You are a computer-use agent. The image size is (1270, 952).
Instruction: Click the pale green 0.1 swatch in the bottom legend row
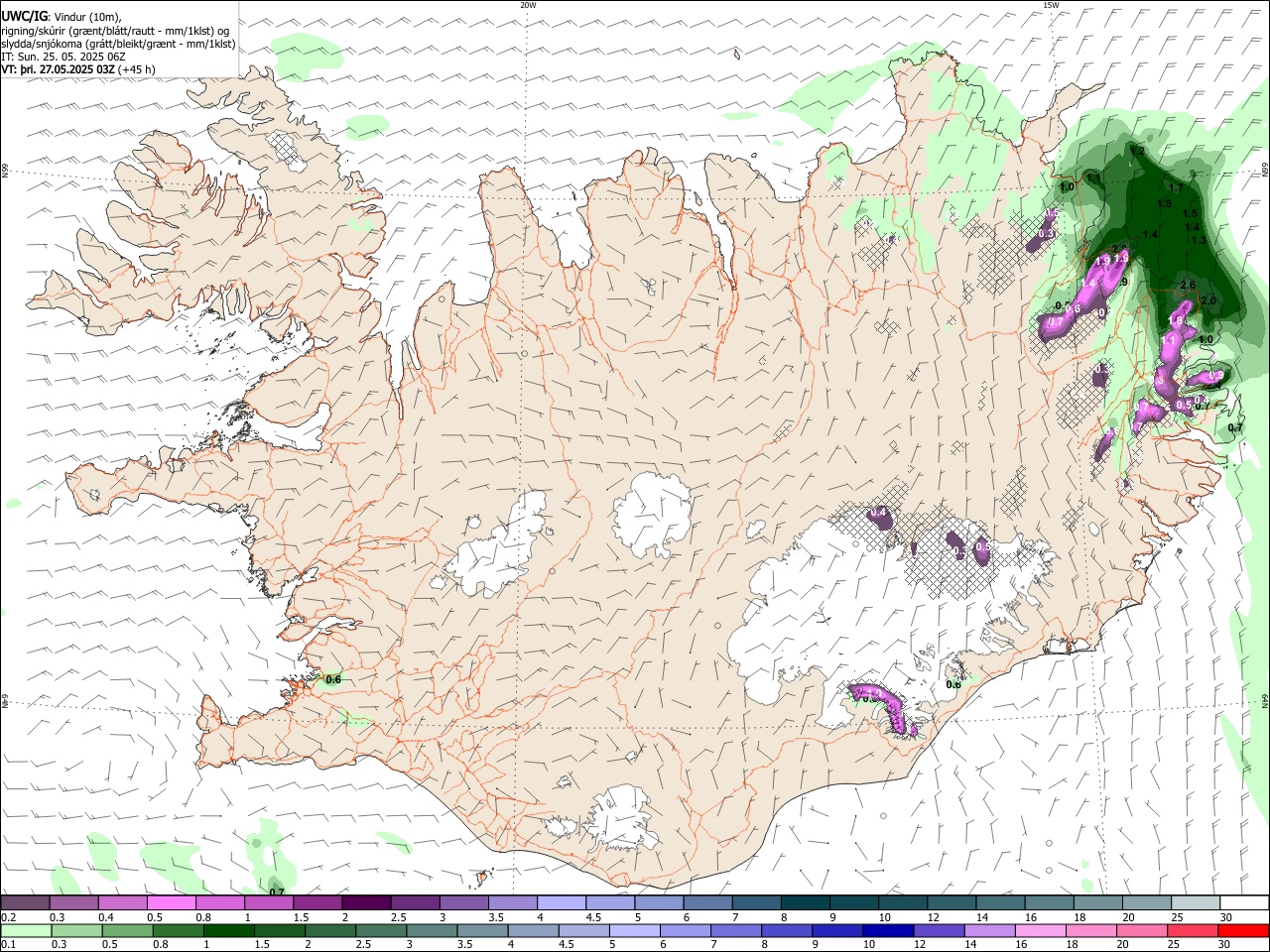coord(27,931)
